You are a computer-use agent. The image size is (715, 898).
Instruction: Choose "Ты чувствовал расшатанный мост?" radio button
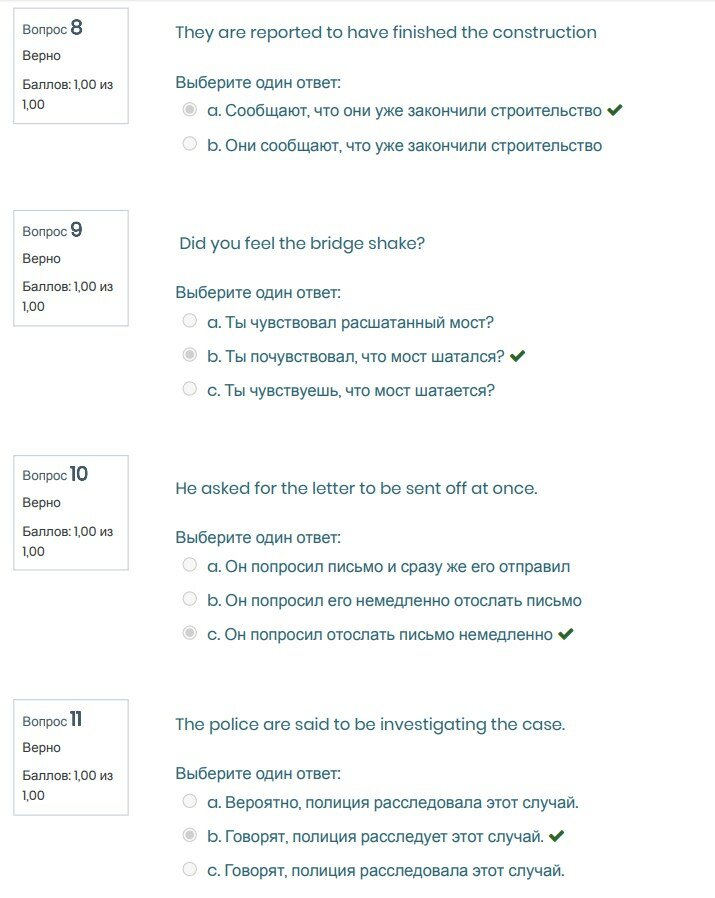point(190,321)
